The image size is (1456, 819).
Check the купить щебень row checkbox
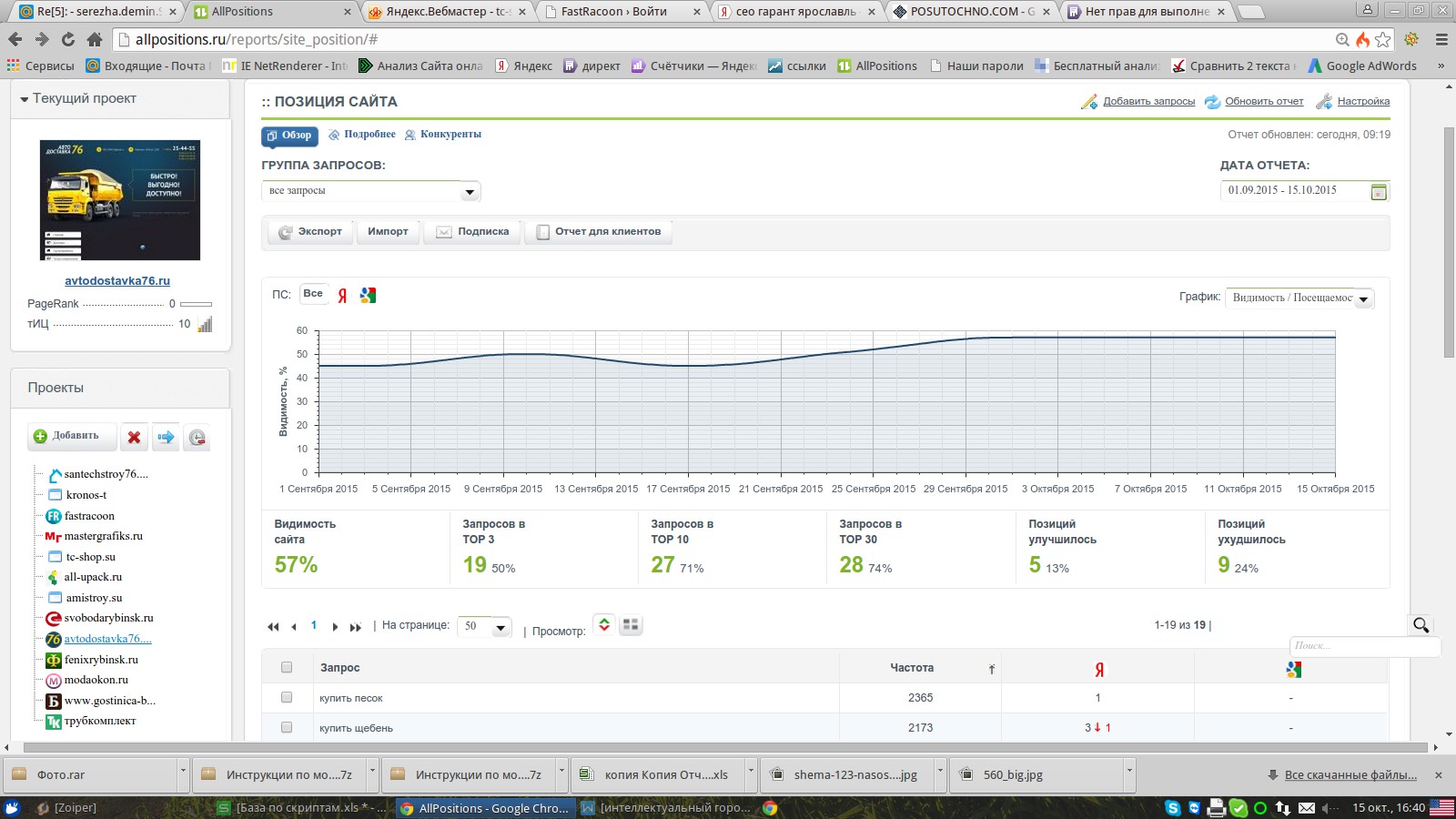(x=287, y=727)
